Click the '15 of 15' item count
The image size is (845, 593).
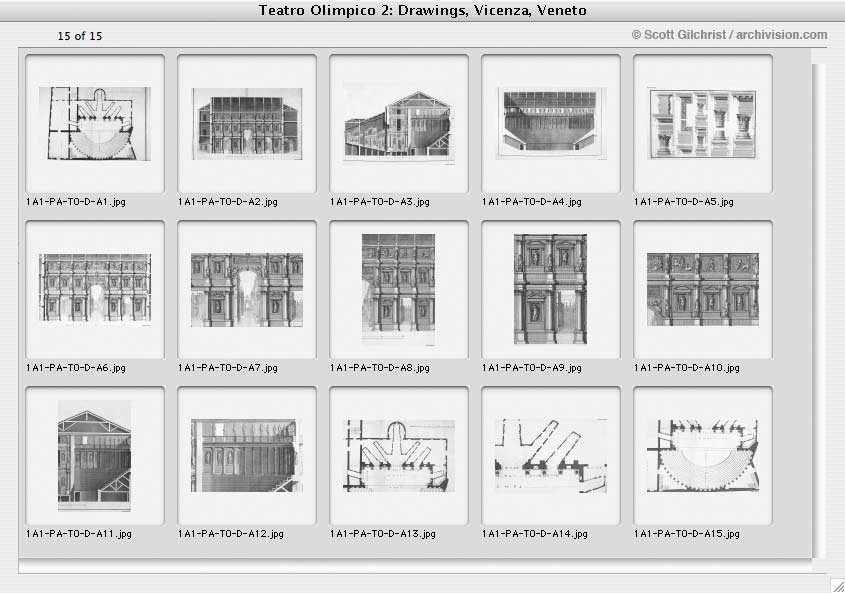click(80, 36)
